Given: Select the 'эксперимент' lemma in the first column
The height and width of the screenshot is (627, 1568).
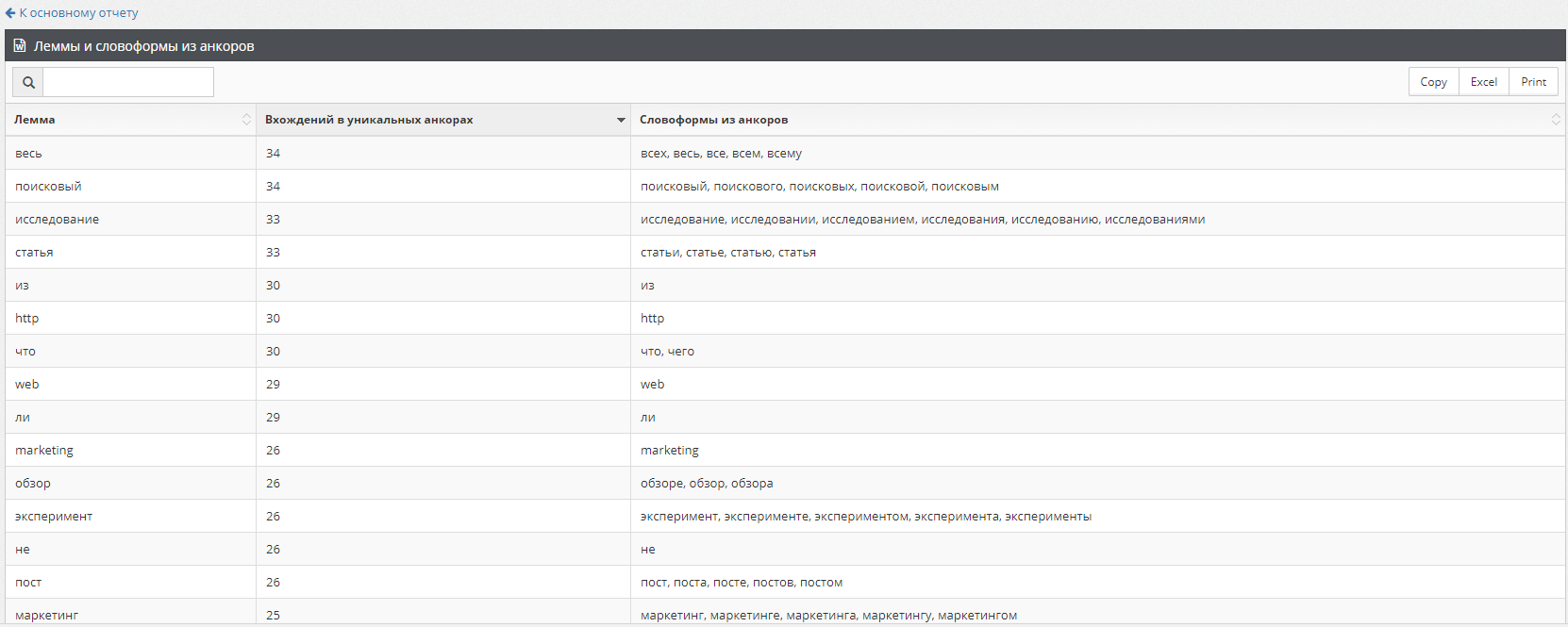Looking at the screenshot, I should click(x=54, y=517).
